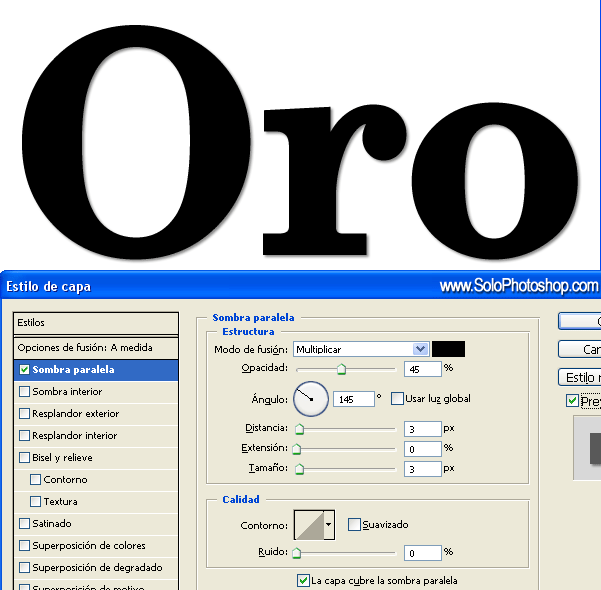Select Estilos in the left list
Viewport: 601px width, 590px height.
95,323
